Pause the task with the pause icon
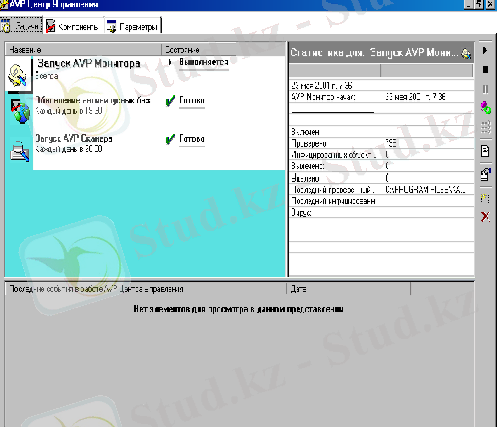The image size is (497, 427). 485,89
